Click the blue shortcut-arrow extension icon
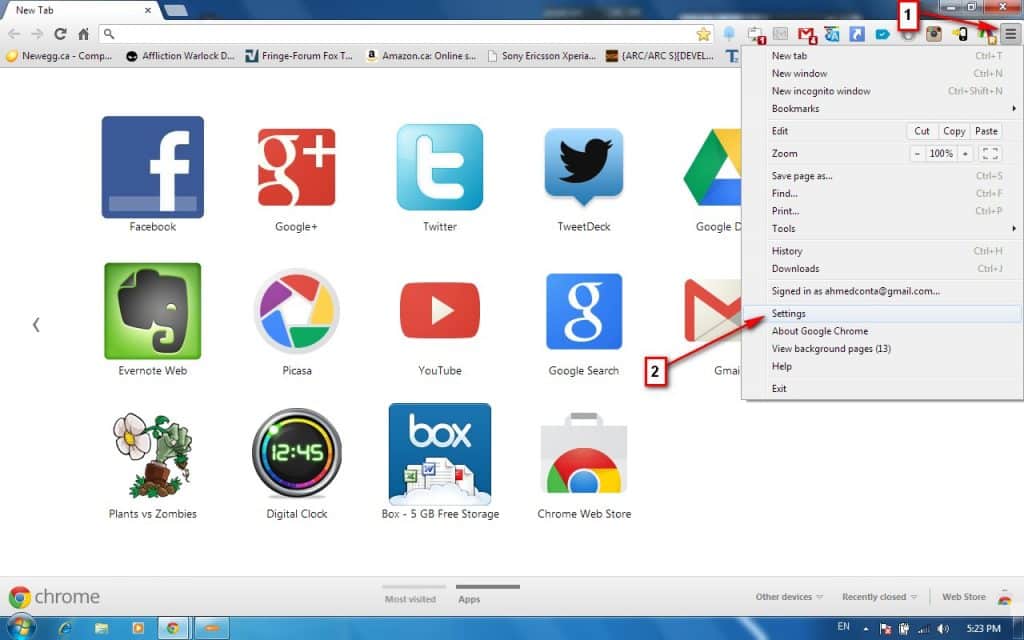Screen dimensions: 1024x640 point(857,34)
